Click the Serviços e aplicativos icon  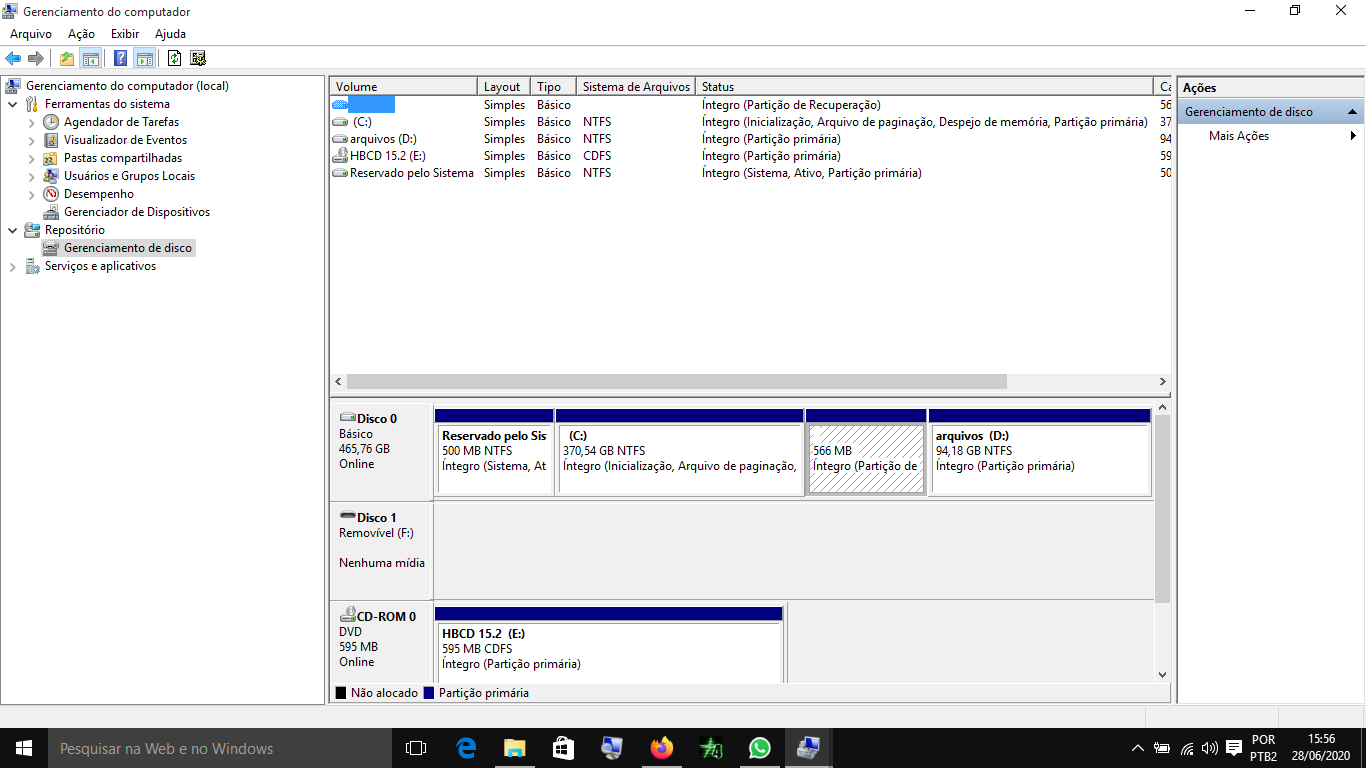click(32, 266)
